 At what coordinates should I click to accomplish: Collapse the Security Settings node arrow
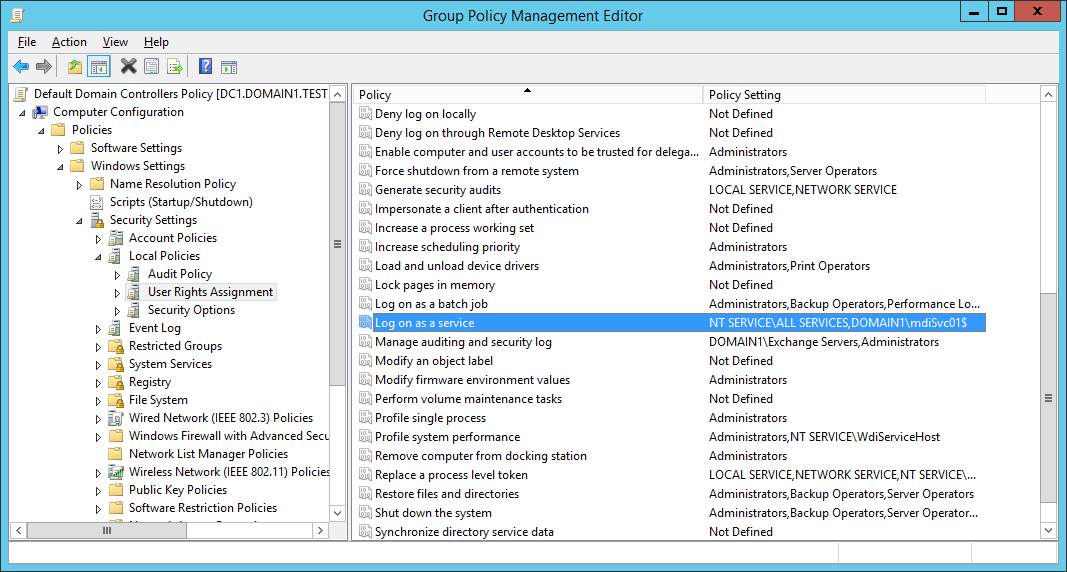pos(79,220)
